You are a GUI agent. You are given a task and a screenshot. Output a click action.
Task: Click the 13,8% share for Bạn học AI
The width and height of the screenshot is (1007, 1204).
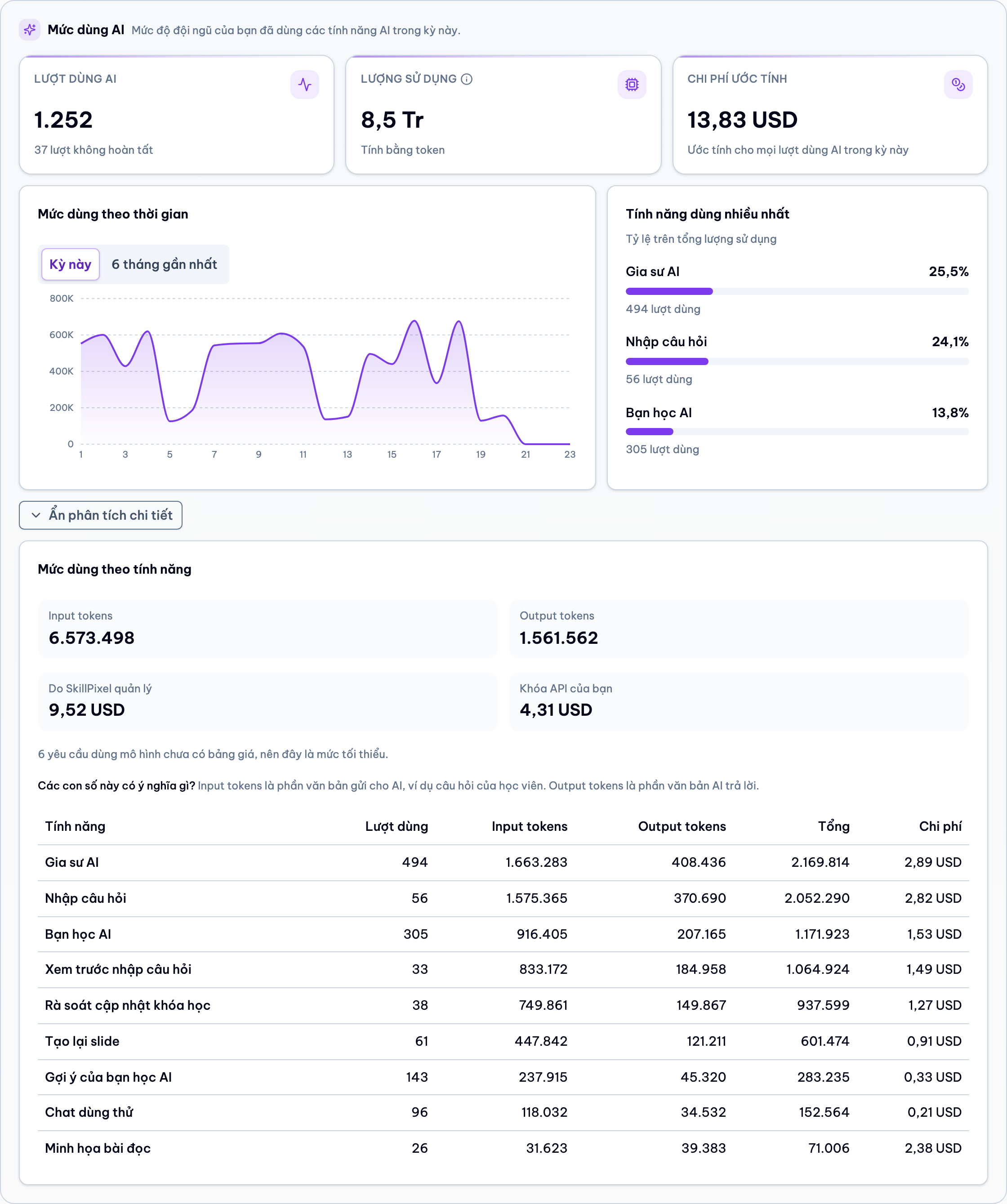pos(950,413)
